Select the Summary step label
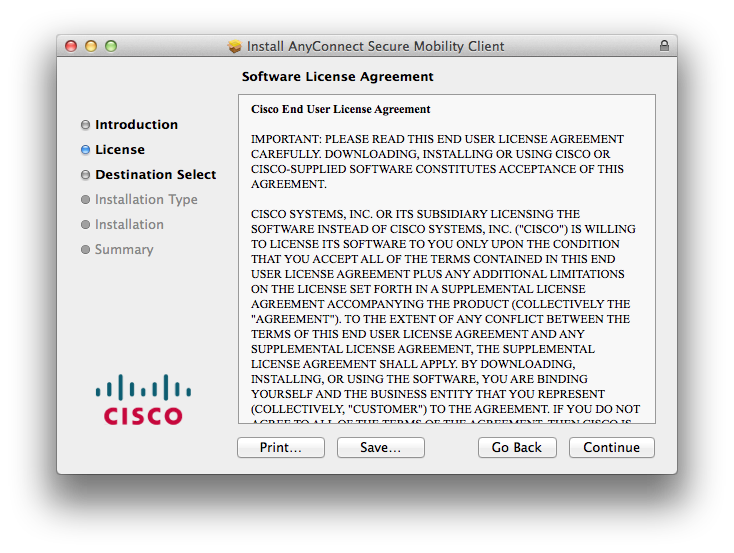This screenshot has width=734, height=553. point(124,250)
